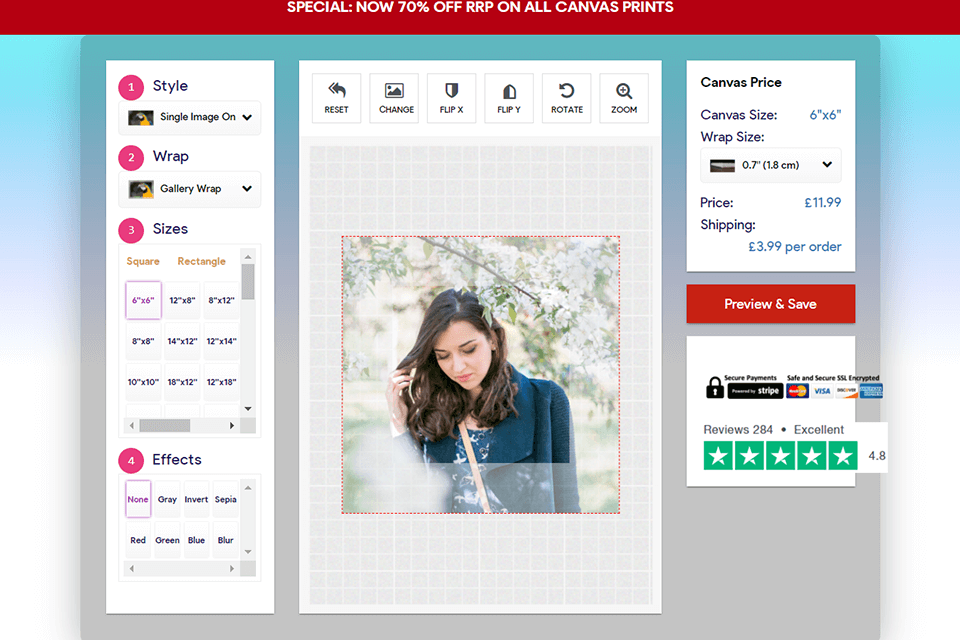This screenshot has width=960, height=640.
Task: Click the Sizes list scroll up arrow
Action: (x=248, y=257)
